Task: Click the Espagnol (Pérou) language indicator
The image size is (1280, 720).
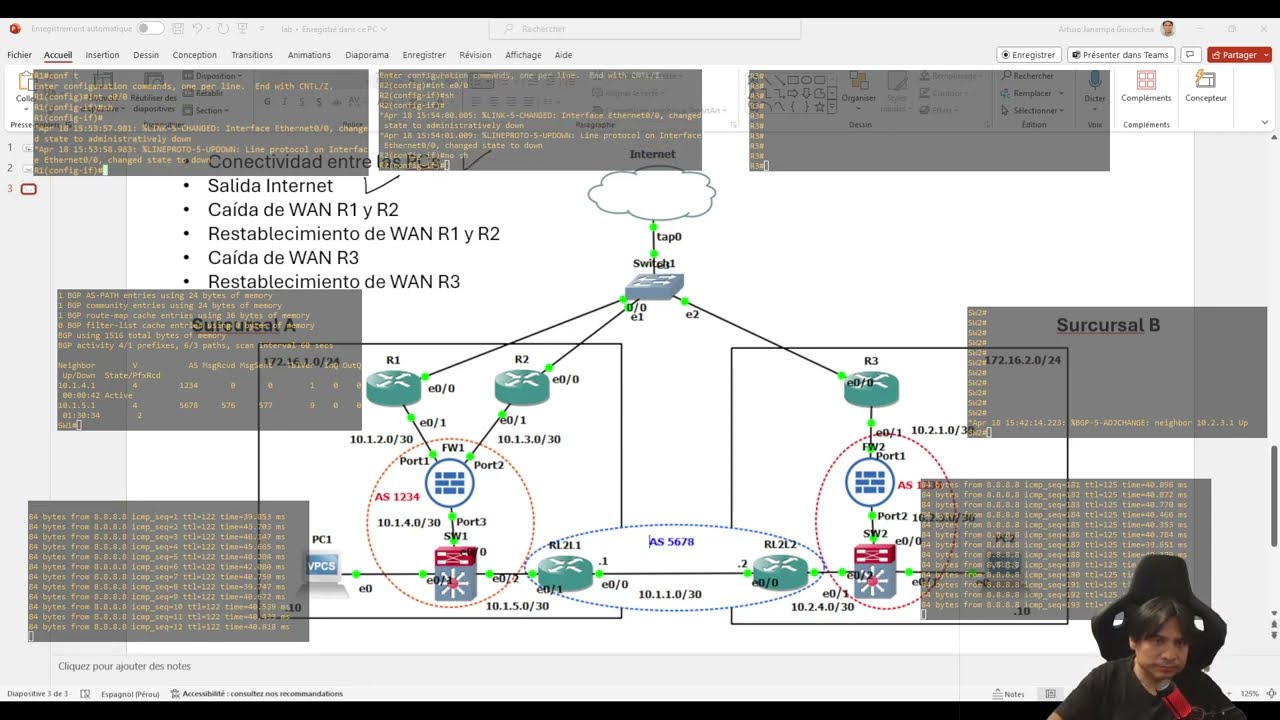Action: [131, 694]
